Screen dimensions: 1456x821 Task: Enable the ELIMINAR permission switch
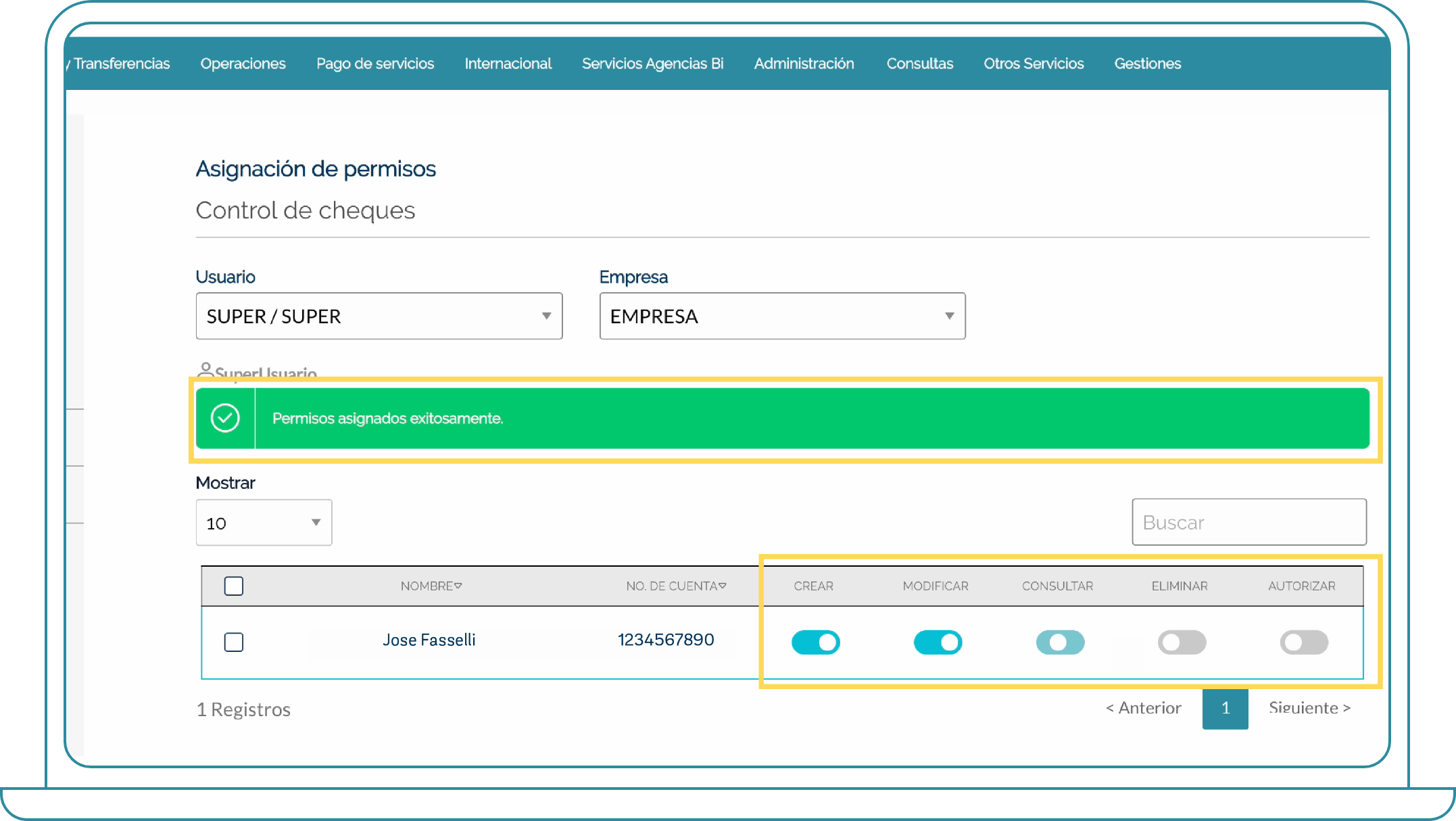click(1182, 642)
